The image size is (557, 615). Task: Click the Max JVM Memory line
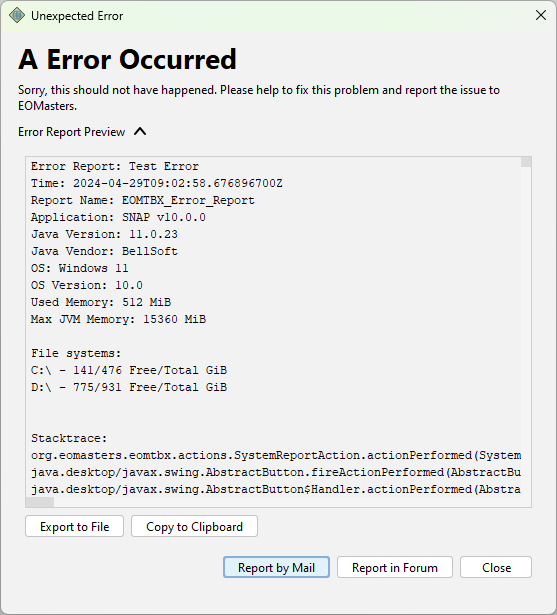tap(118, 319)
